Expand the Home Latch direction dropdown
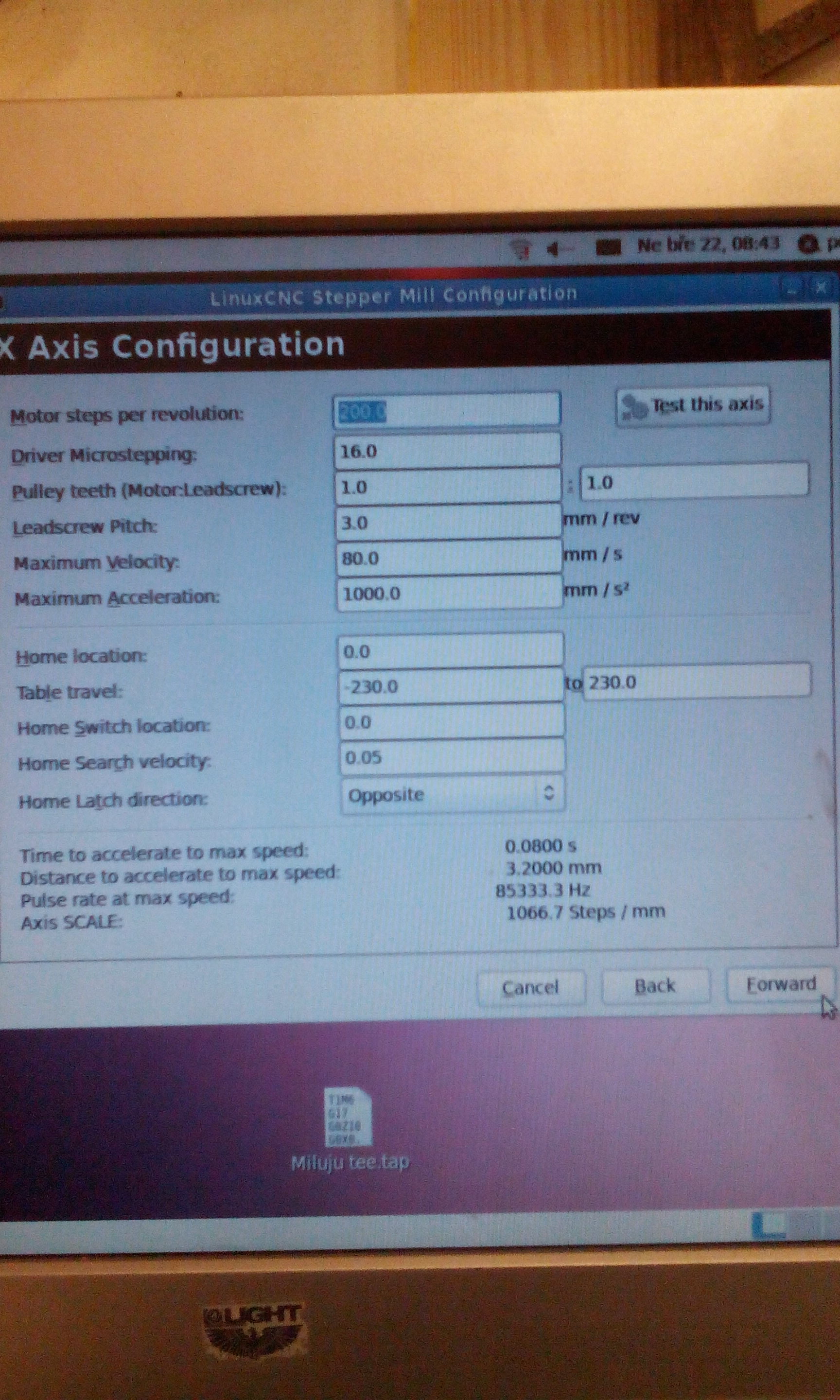840x1400 pixels. (452, 794)
